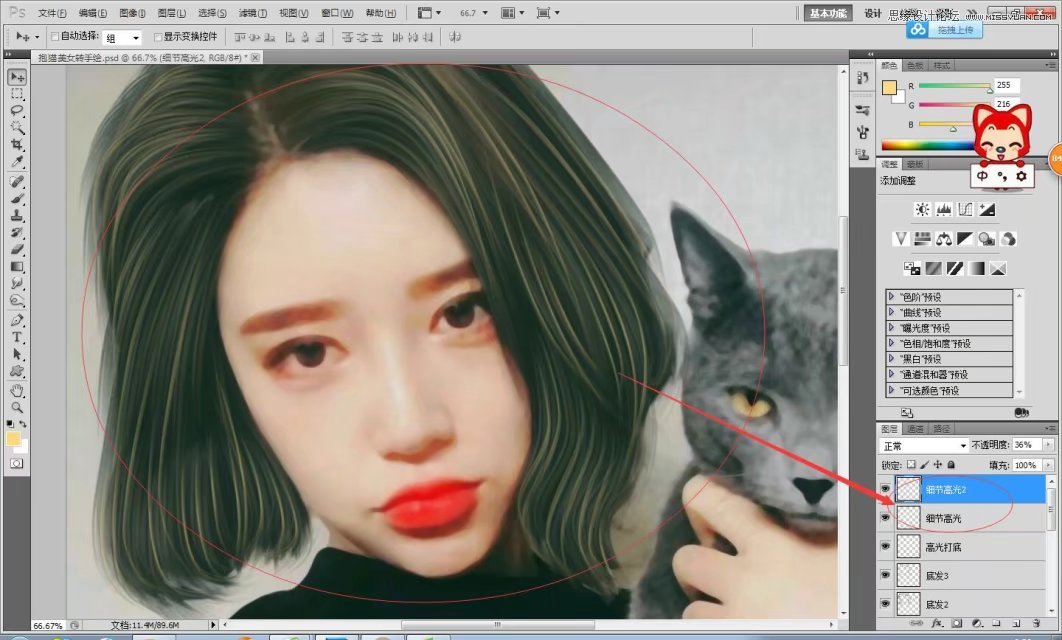The height and width of the screenshot is (640, 1062).
Task: Select the Gradient tool
Action: [17, 266]
